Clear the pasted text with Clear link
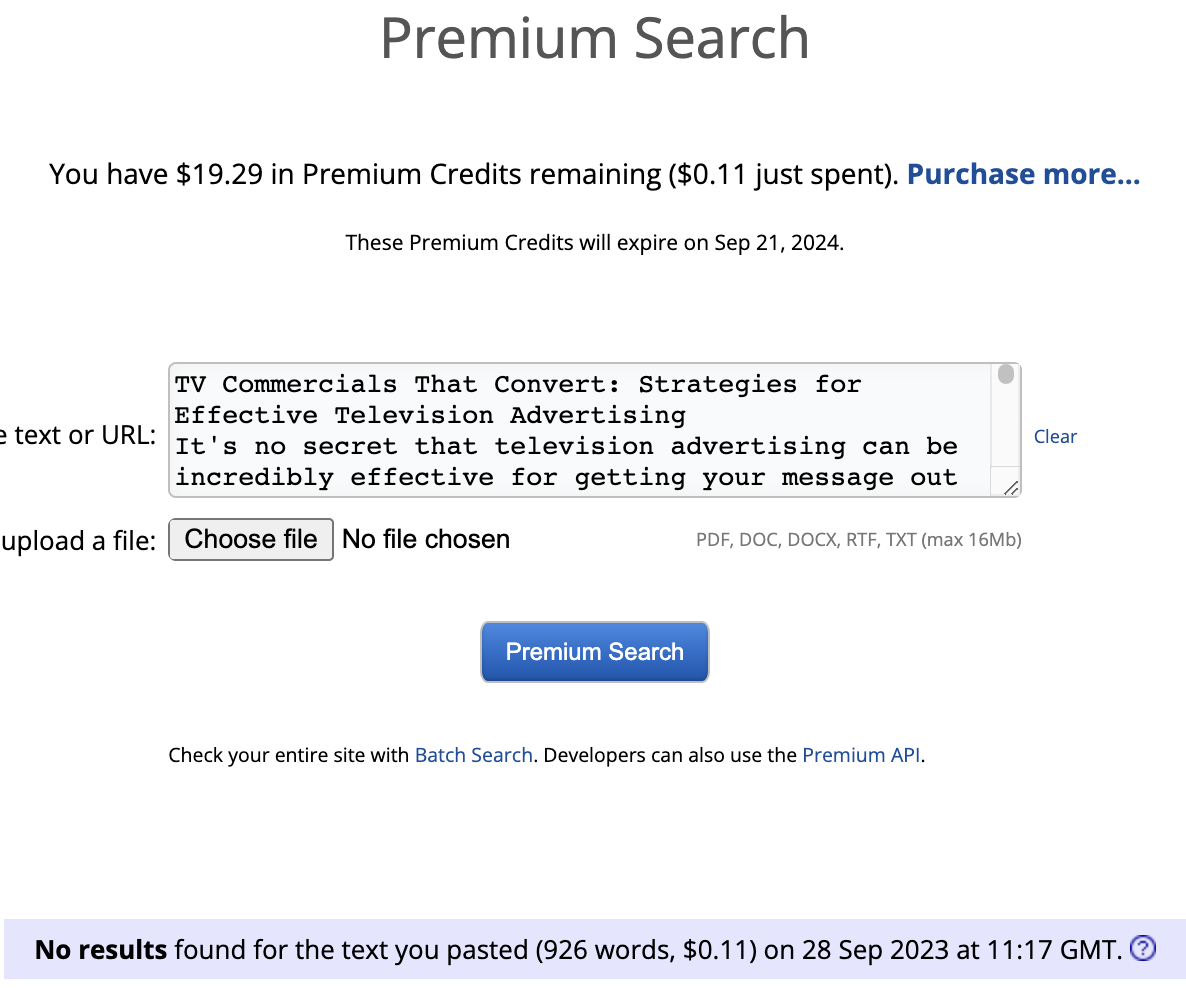Screen dimensions: 1186x988 (1055, 437)
